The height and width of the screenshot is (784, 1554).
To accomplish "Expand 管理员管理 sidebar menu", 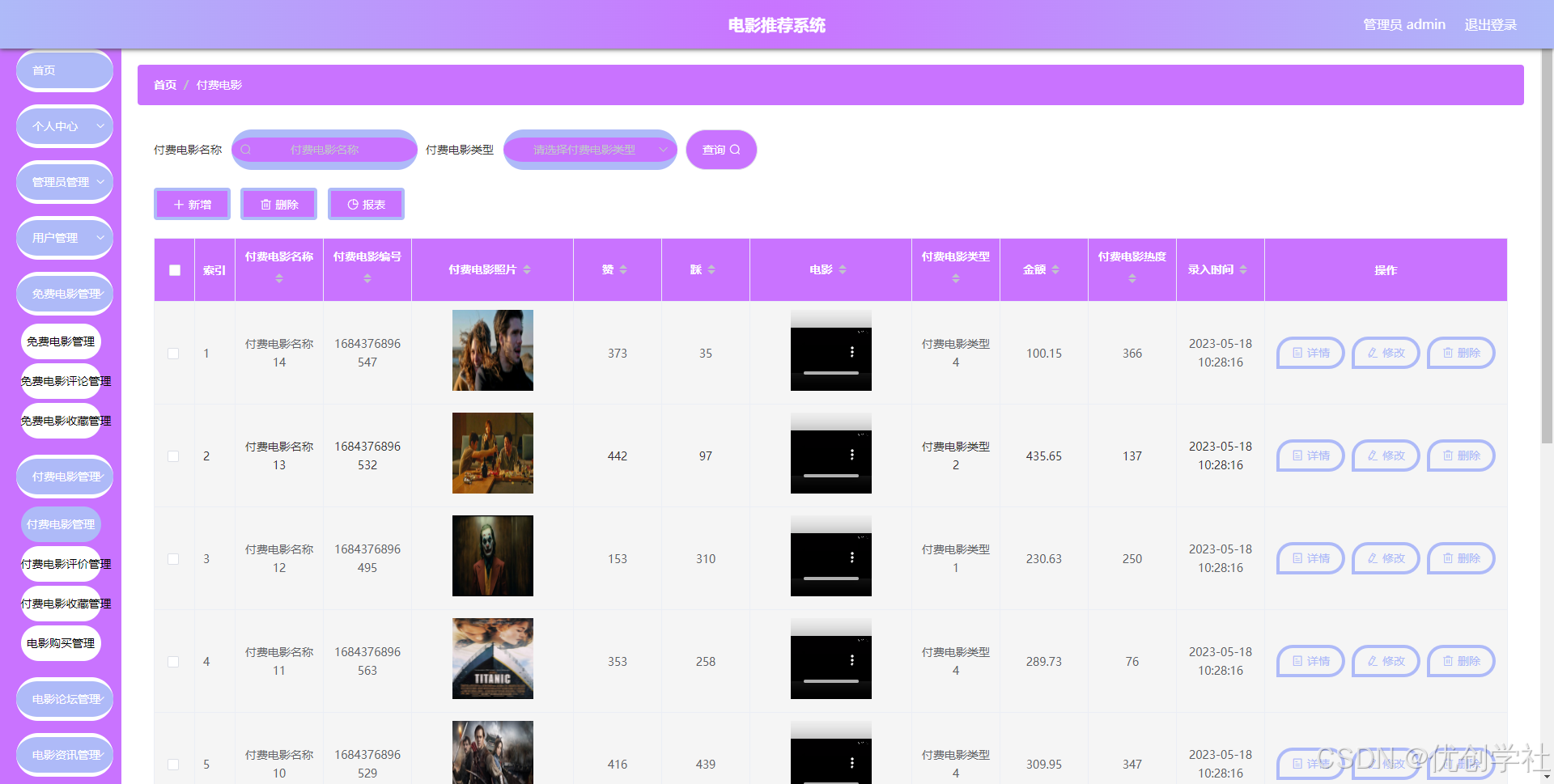I will click(x=65, y=182).
